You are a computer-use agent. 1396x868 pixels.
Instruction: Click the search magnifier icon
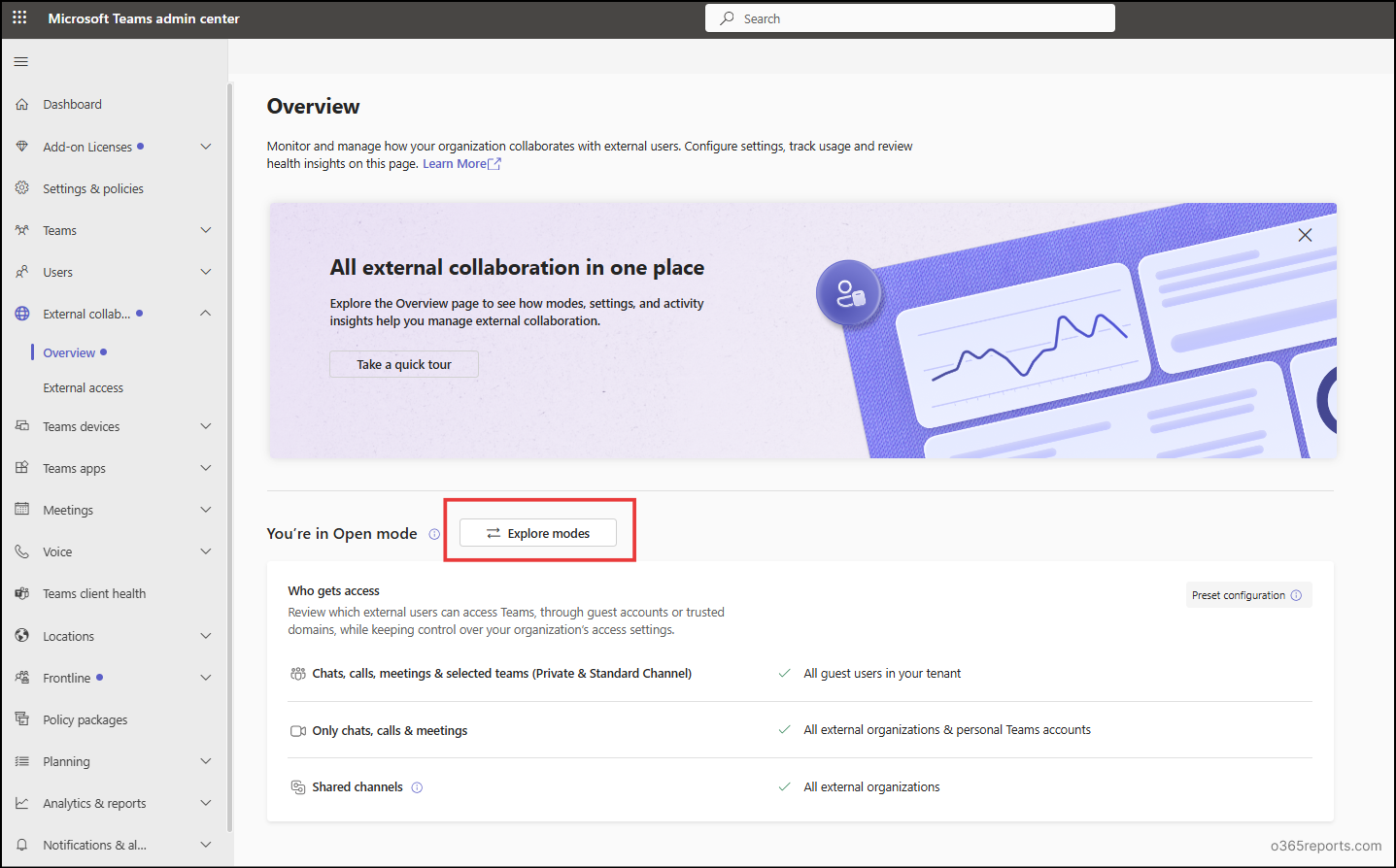tap(727, 18)
